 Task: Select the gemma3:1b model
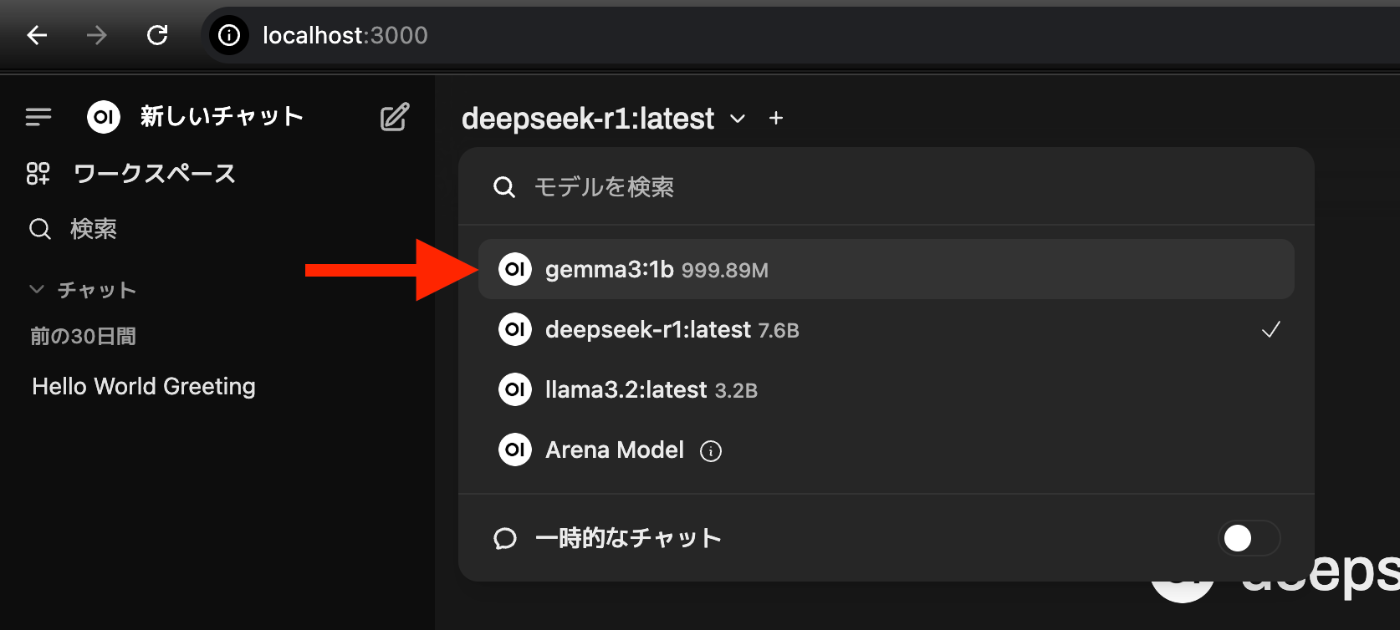(x=886, y=269)
